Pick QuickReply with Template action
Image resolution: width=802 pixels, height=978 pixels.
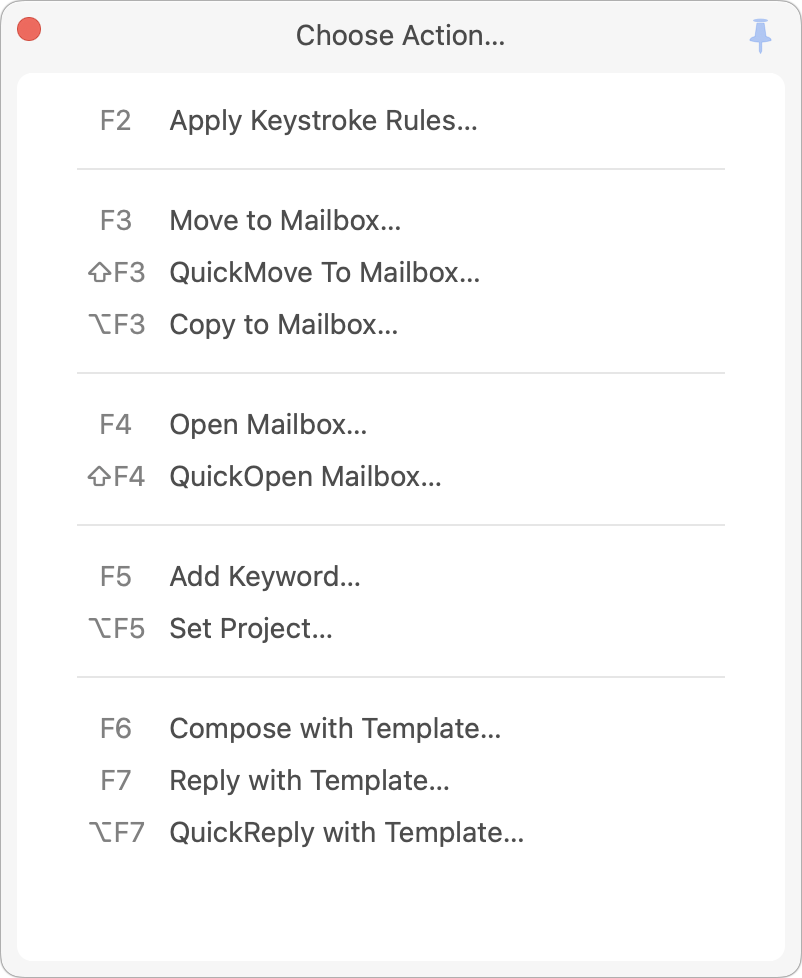click(x=346, y=832)
